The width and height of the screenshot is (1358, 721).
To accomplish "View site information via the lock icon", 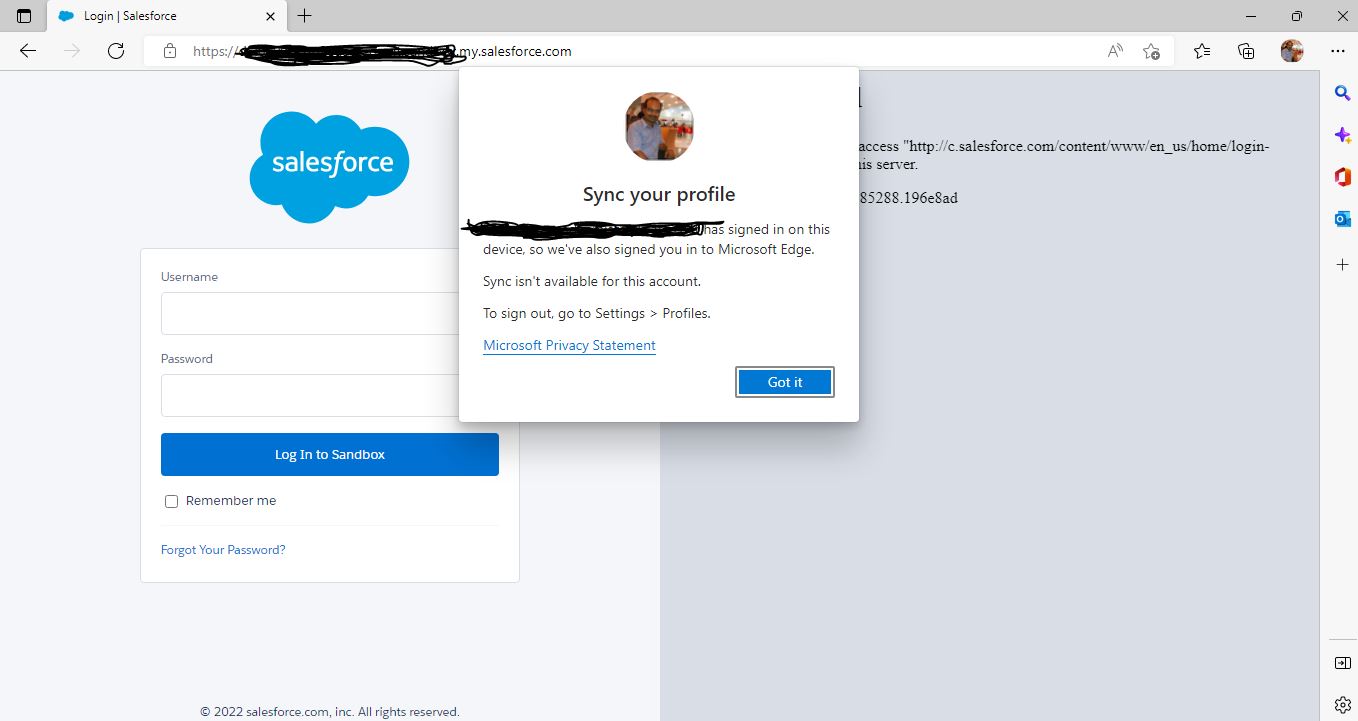I will pos(169,51).
